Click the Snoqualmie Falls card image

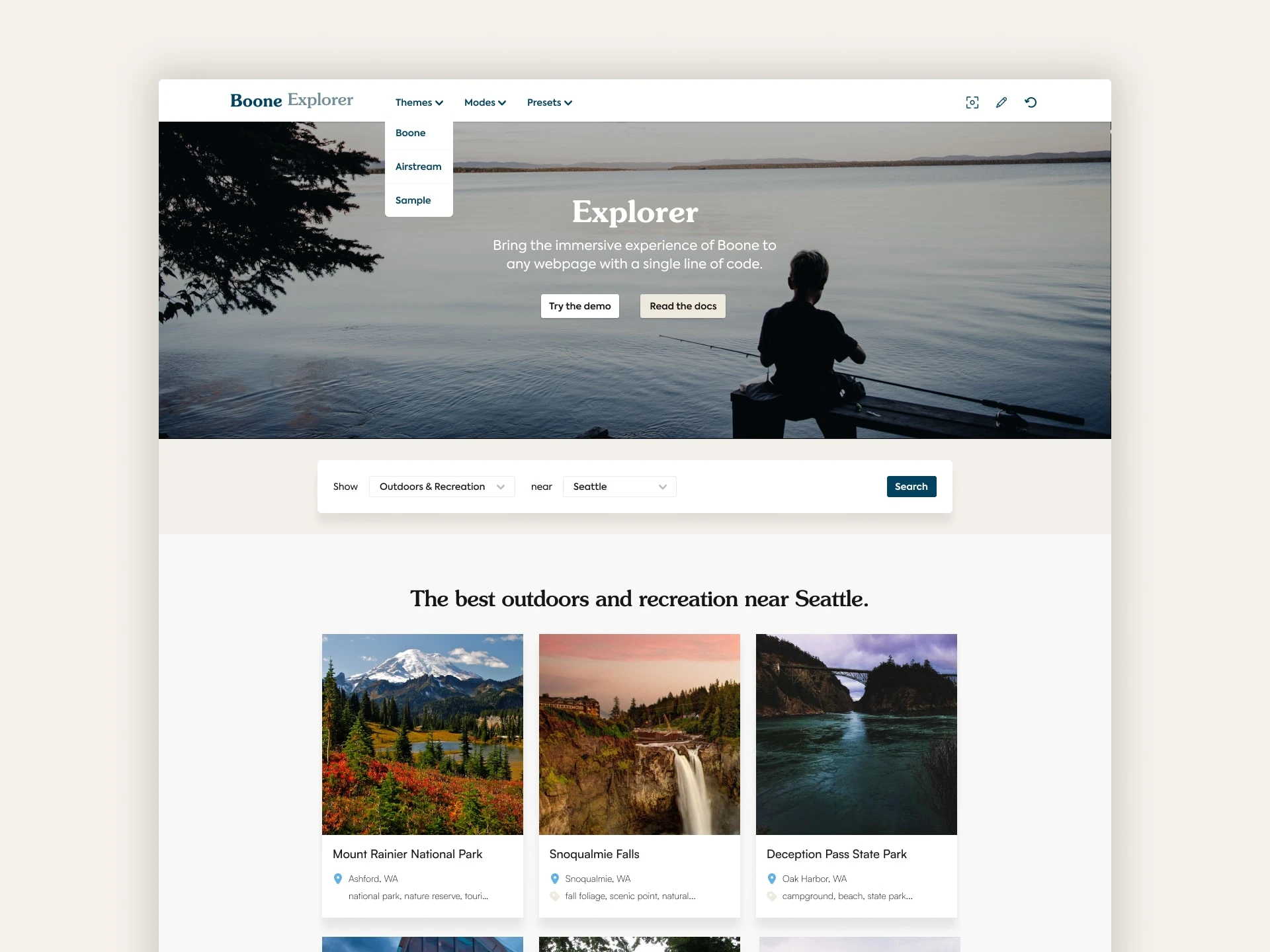coord(639,734)
